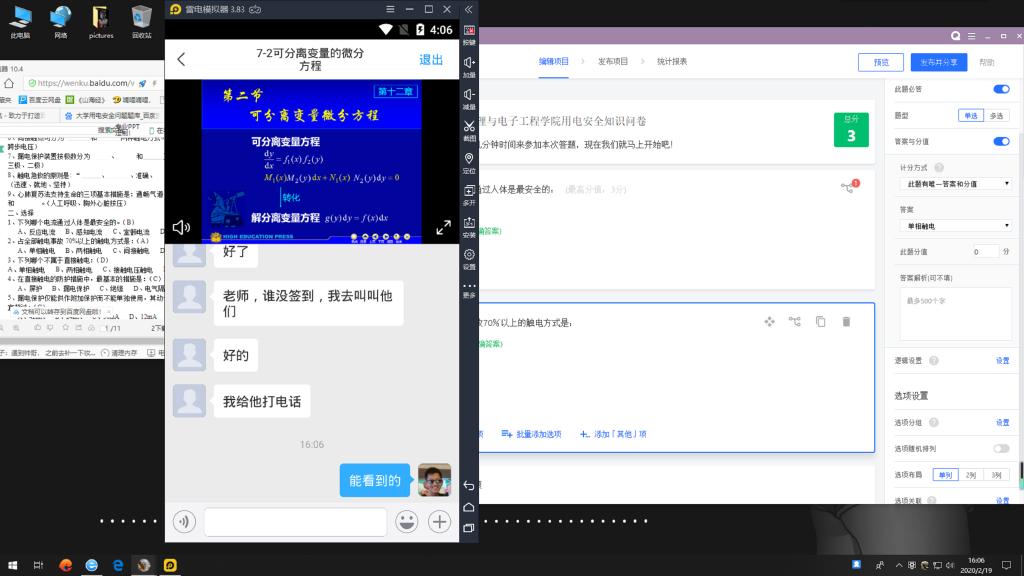
Task: Switch to the 统计报表 tab
Action: click(x=672, y=61)
